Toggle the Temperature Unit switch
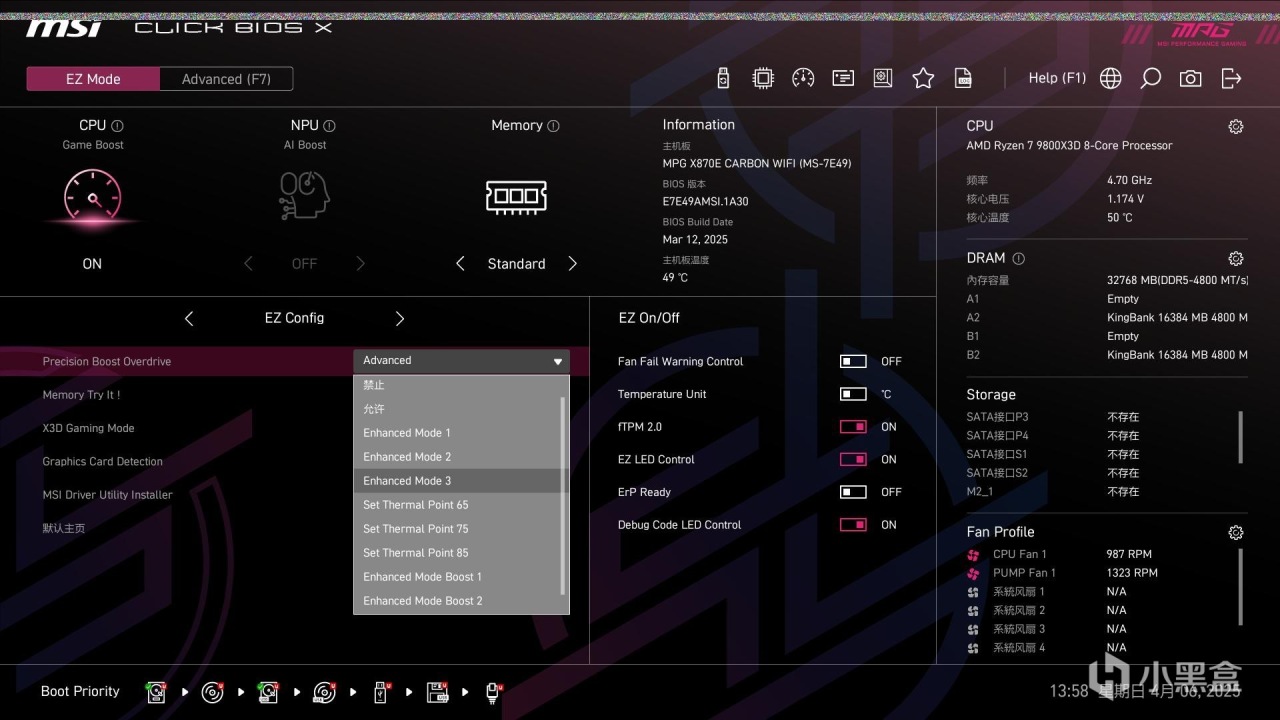The width and height of the screenshot is (1280, 720). pyautogui.click(x=853, y=394)
